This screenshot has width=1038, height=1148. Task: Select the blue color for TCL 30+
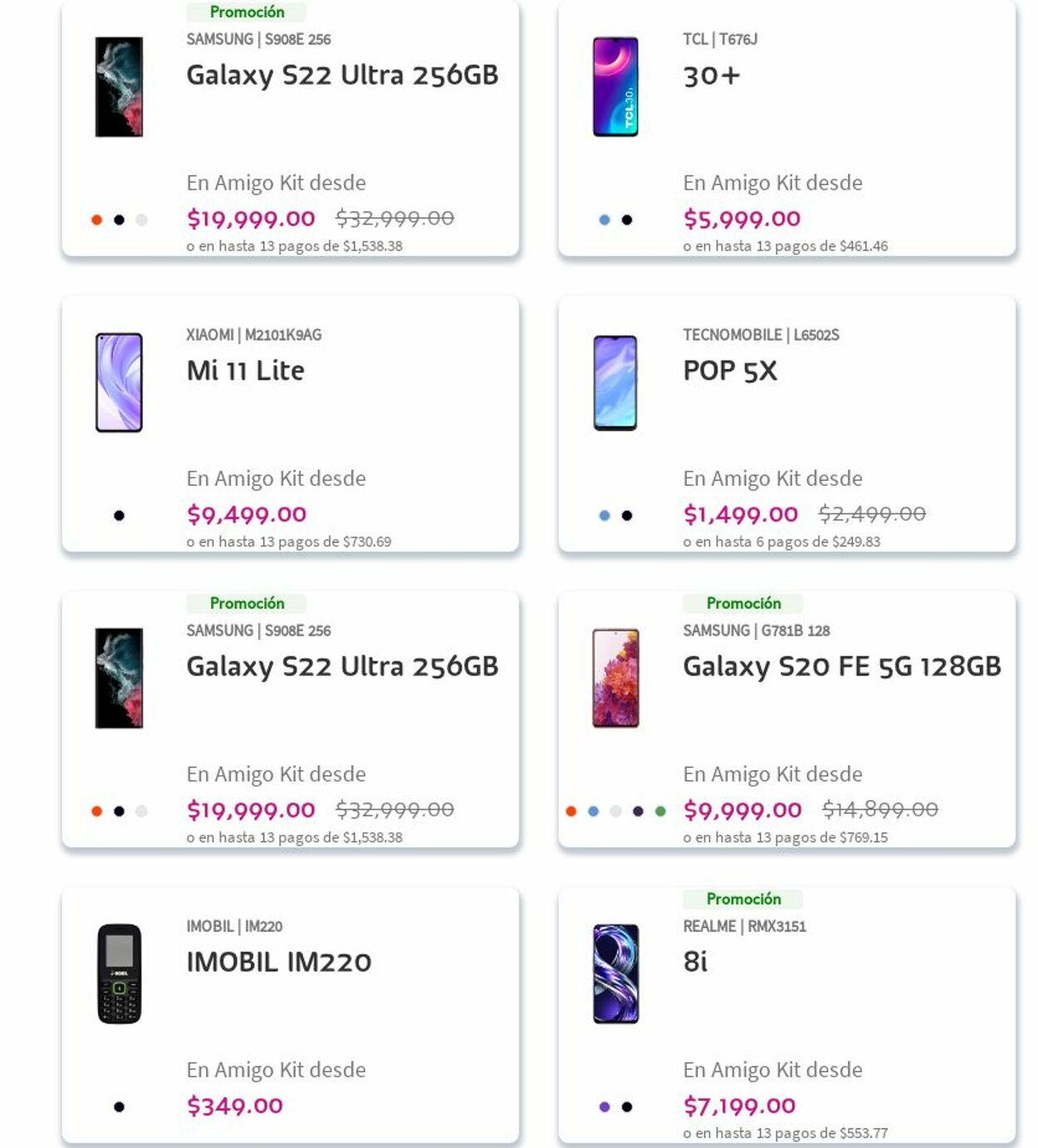[605, 220]
